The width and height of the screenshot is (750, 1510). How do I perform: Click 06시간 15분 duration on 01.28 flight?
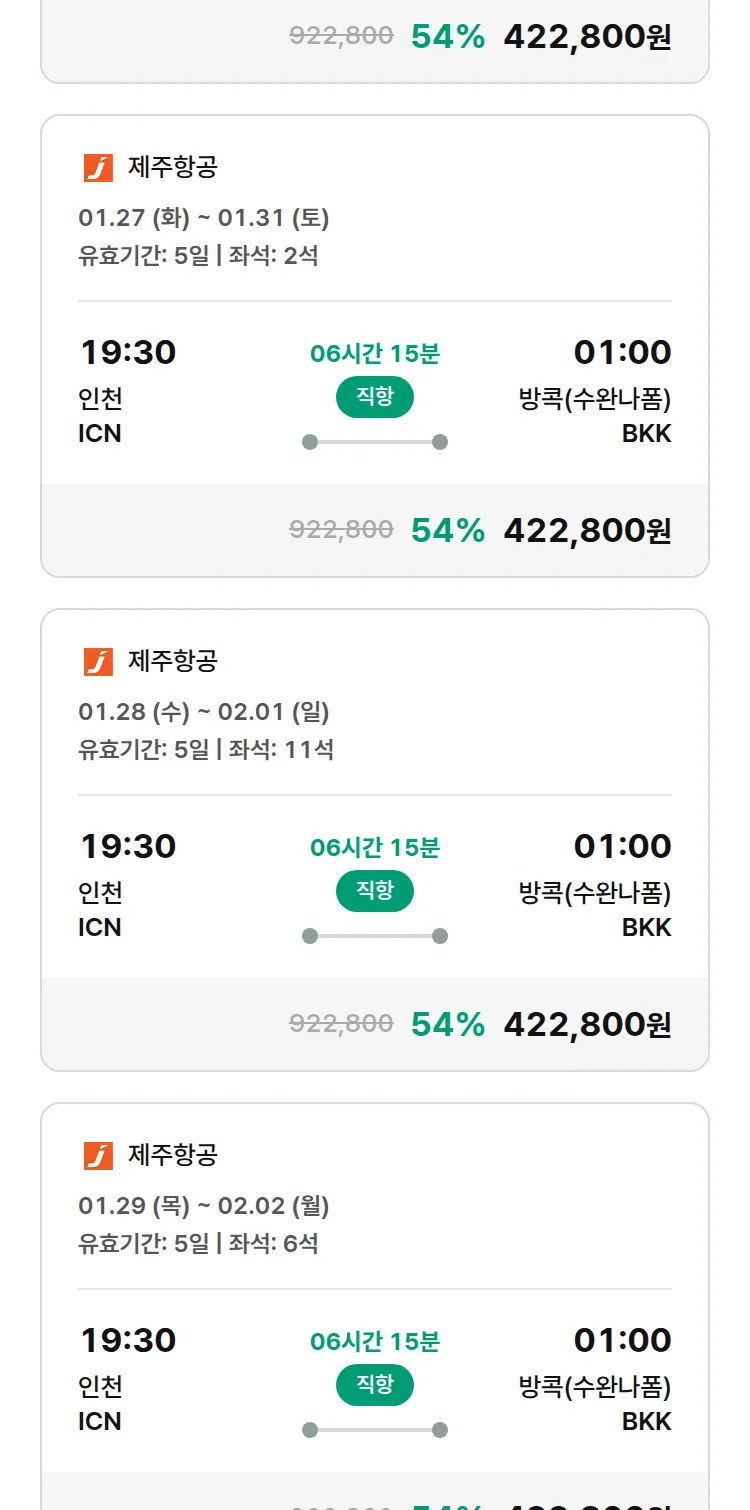pos(374,848)
